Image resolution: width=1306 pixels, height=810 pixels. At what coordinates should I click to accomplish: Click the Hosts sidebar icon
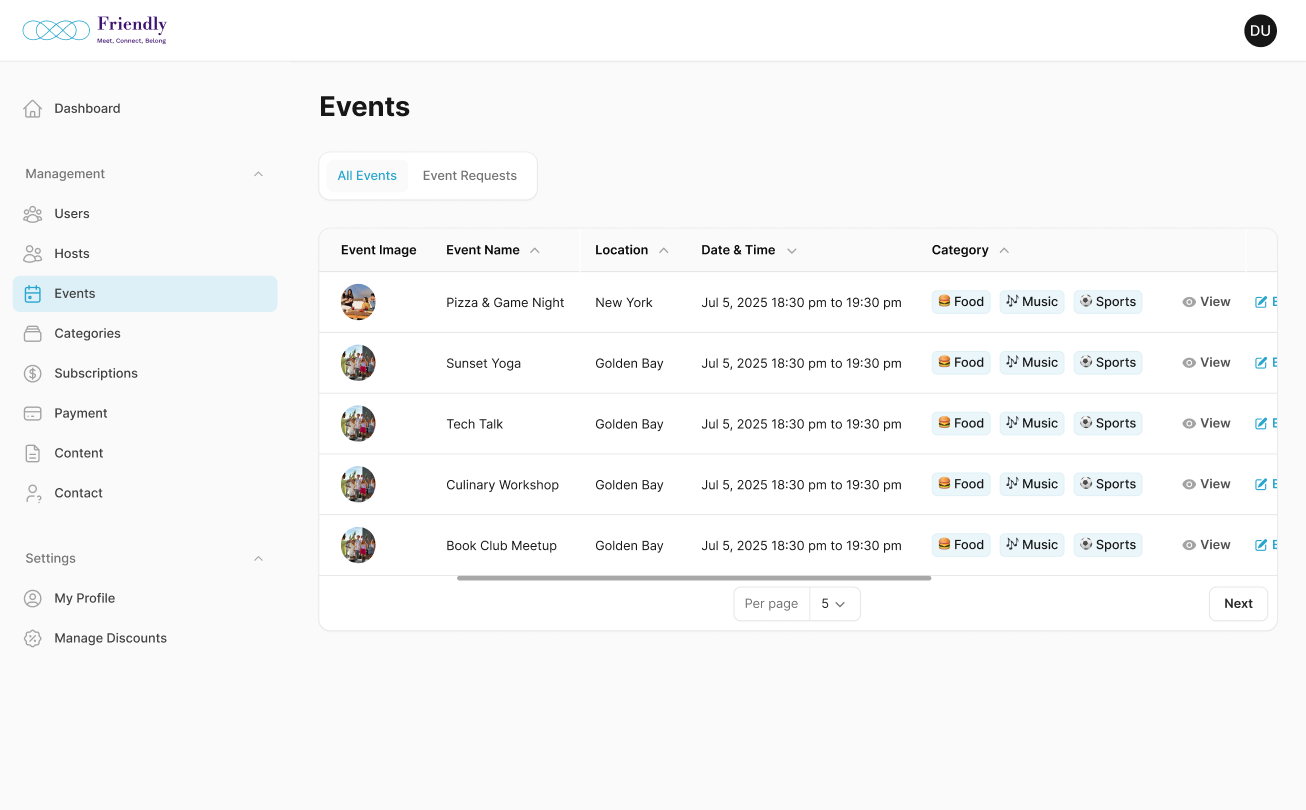click(33, 254)
